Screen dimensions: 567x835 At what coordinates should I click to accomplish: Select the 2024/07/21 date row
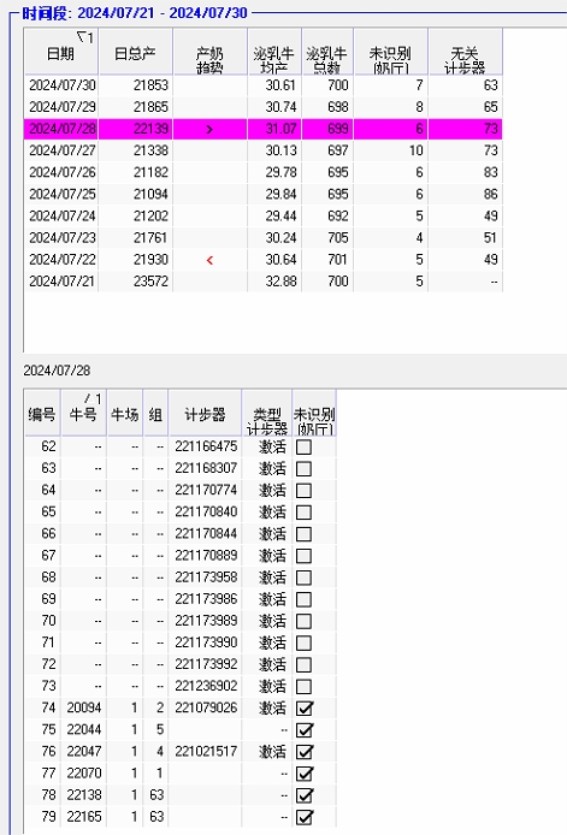coord(263,281)
